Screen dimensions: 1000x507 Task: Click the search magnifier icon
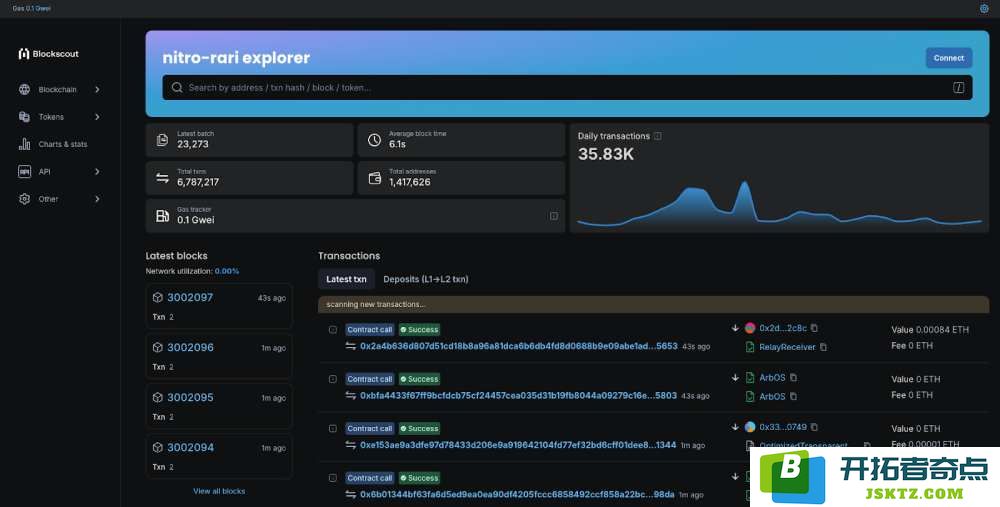tap(177, 87)
